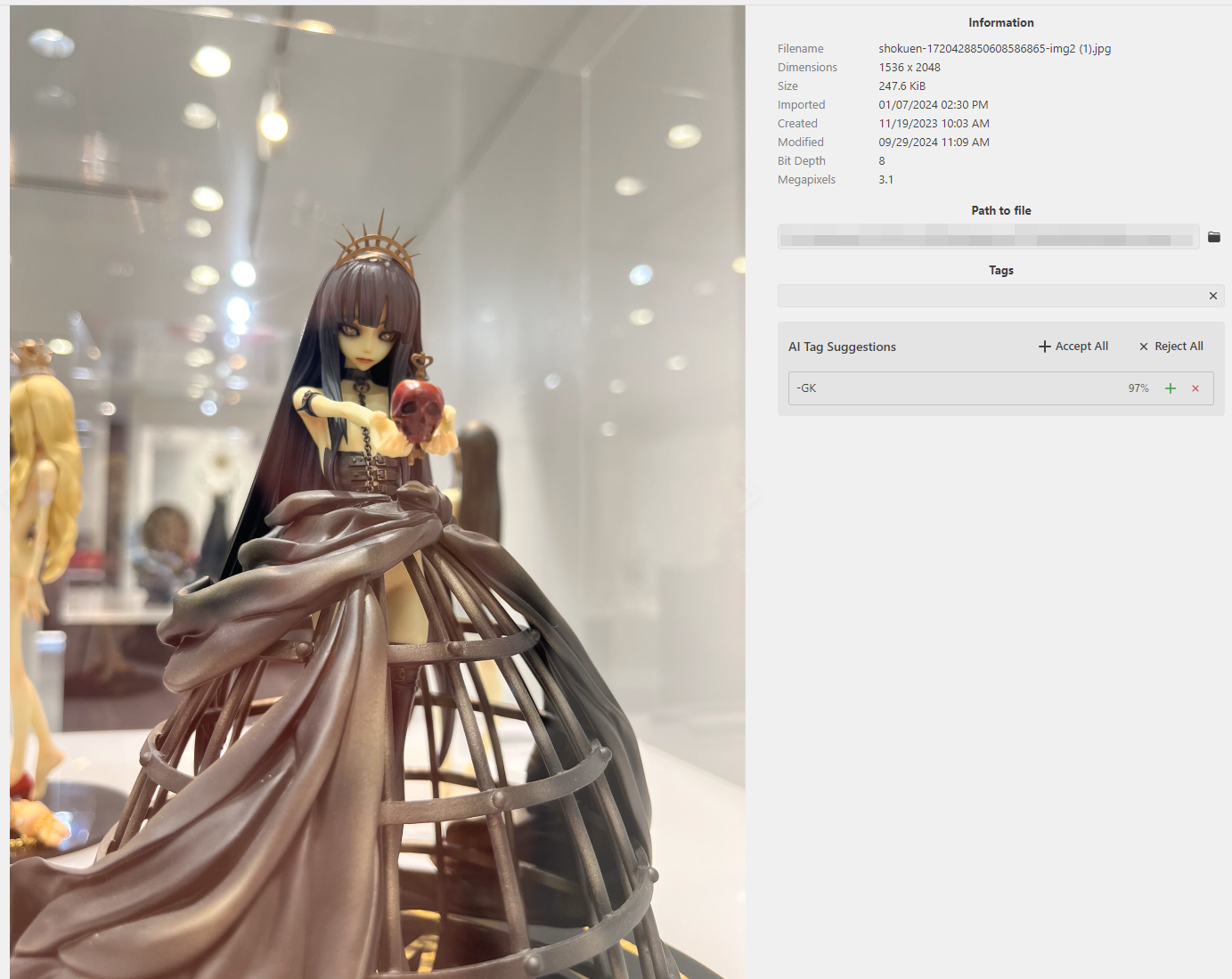Reject the -GK tag with red X
Image resolution: width=1232 pixels, height=979 pixels.
coord(1195,388)
